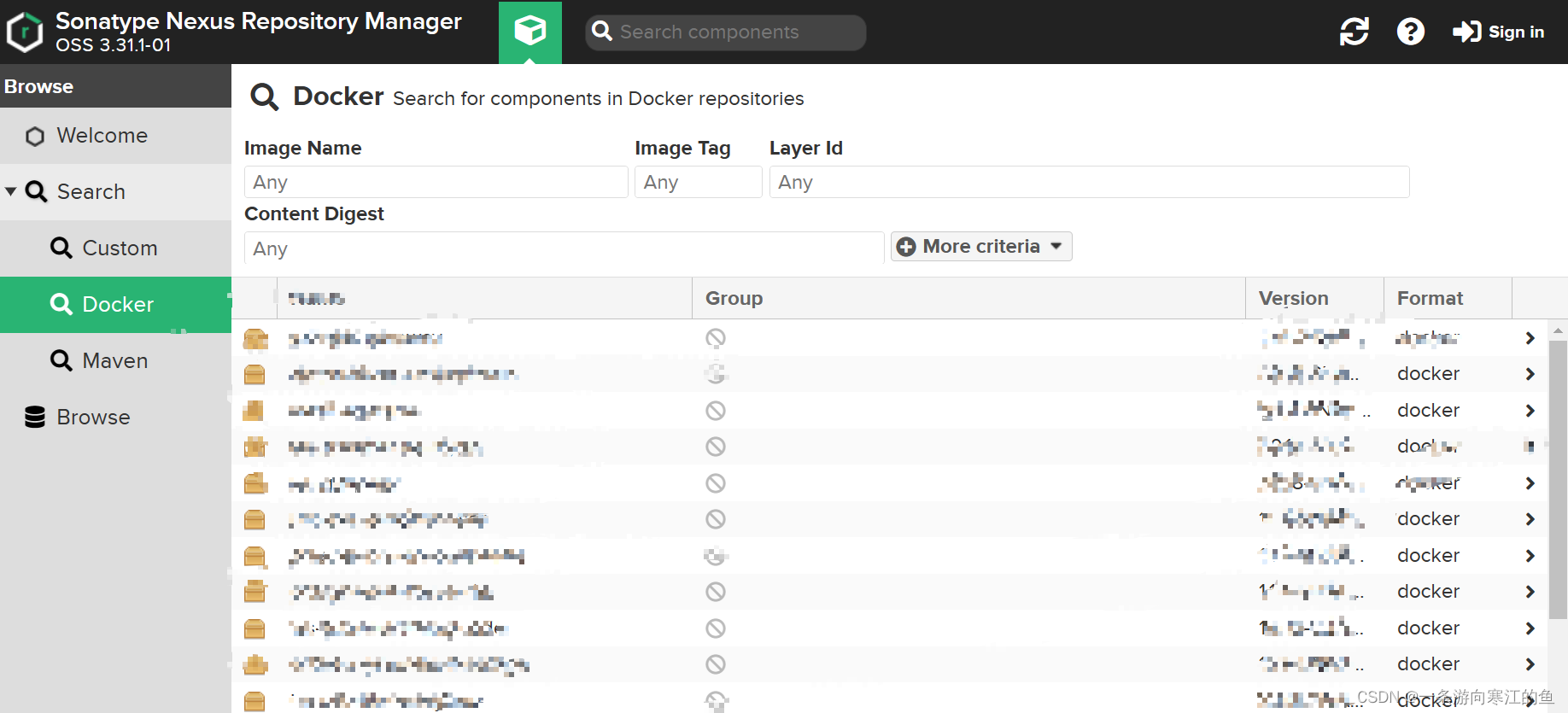
Task: Open the help question mark icon
Action: click(1411, 32)
